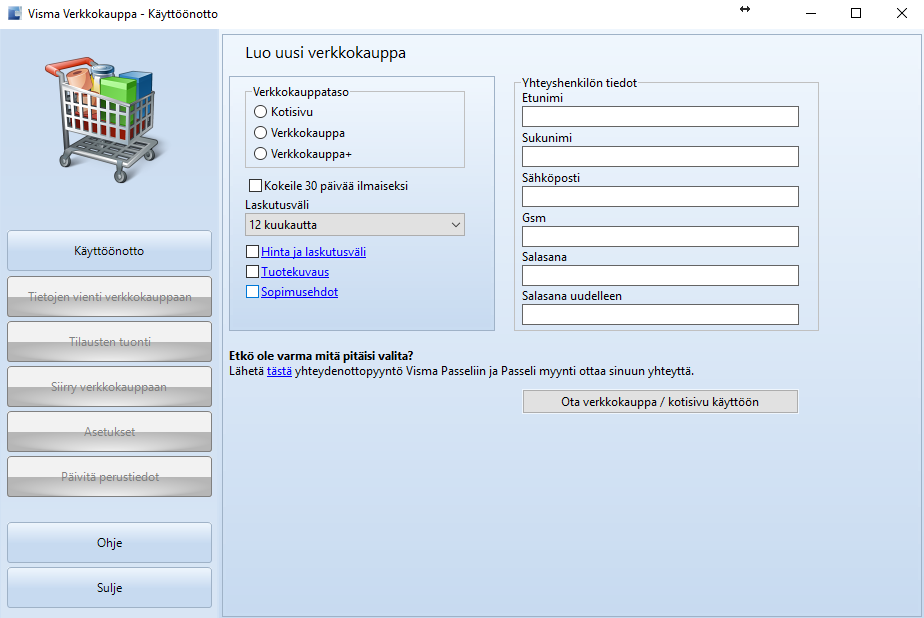Click the Visma app icon in title bar
Image resolution: width=924 pixels, height=618 pixels.
coord(15,14)
